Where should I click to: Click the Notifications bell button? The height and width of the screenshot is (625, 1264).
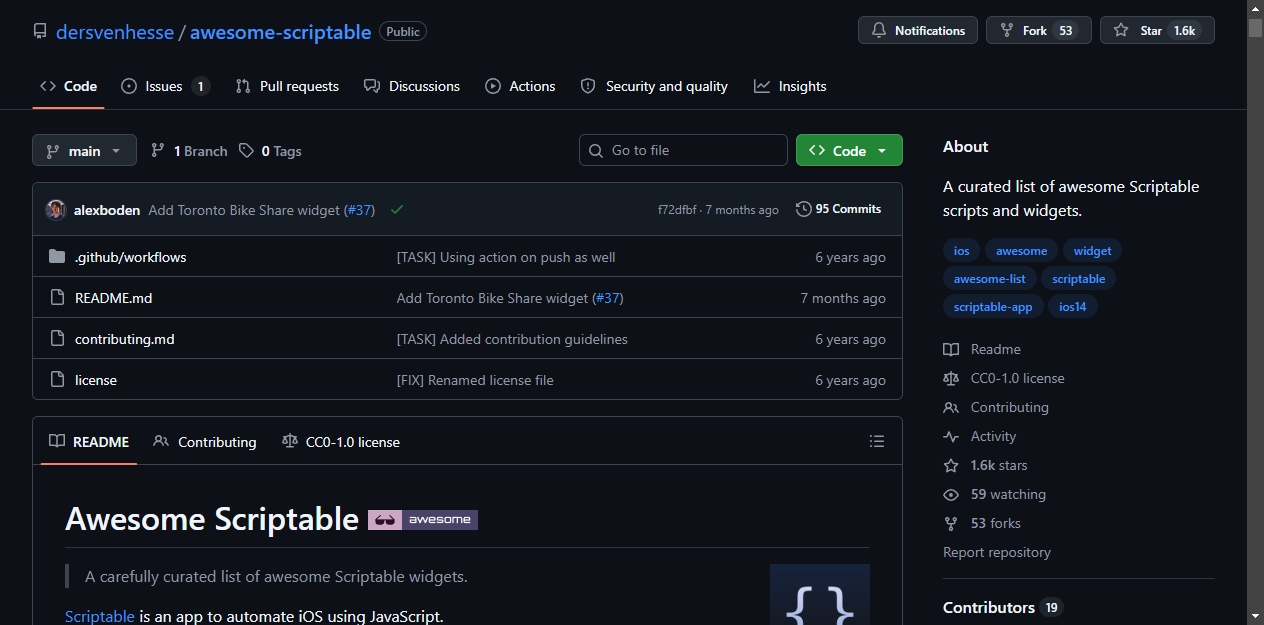pos(918,30)
